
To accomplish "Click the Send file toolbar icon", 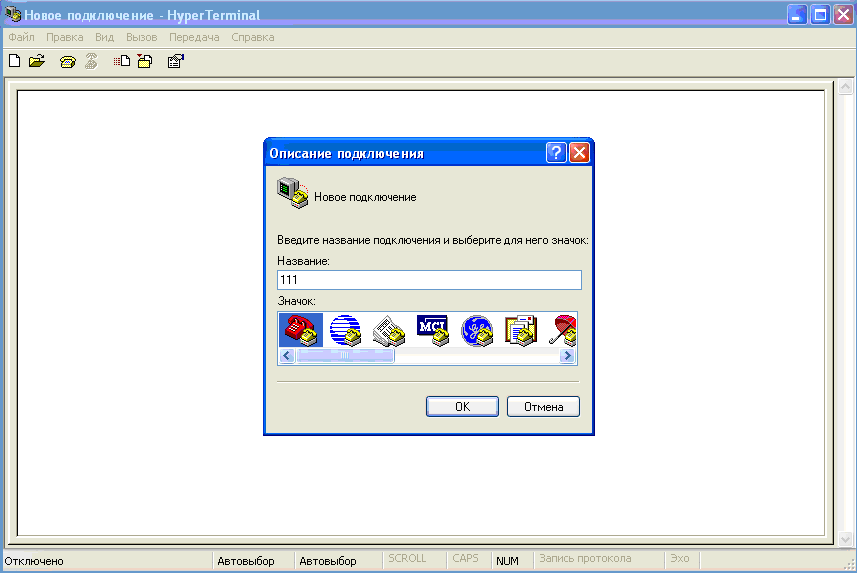I will 121,61.
